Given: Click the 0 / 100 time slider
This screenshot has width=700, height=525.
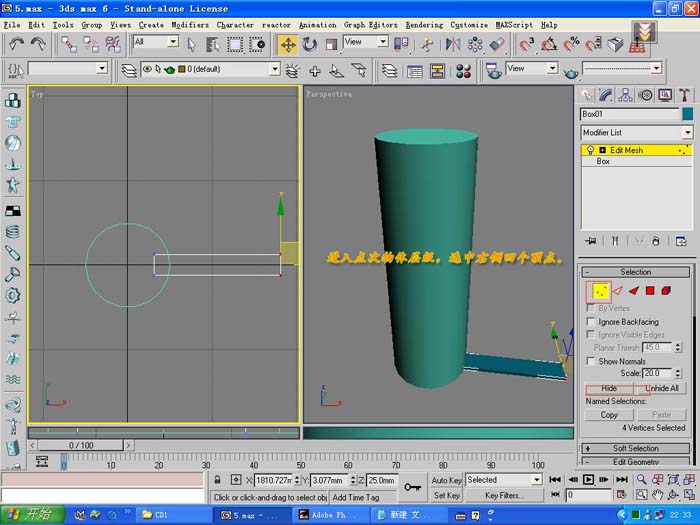Looking at the screenshot, I should [x=81, y=446].
